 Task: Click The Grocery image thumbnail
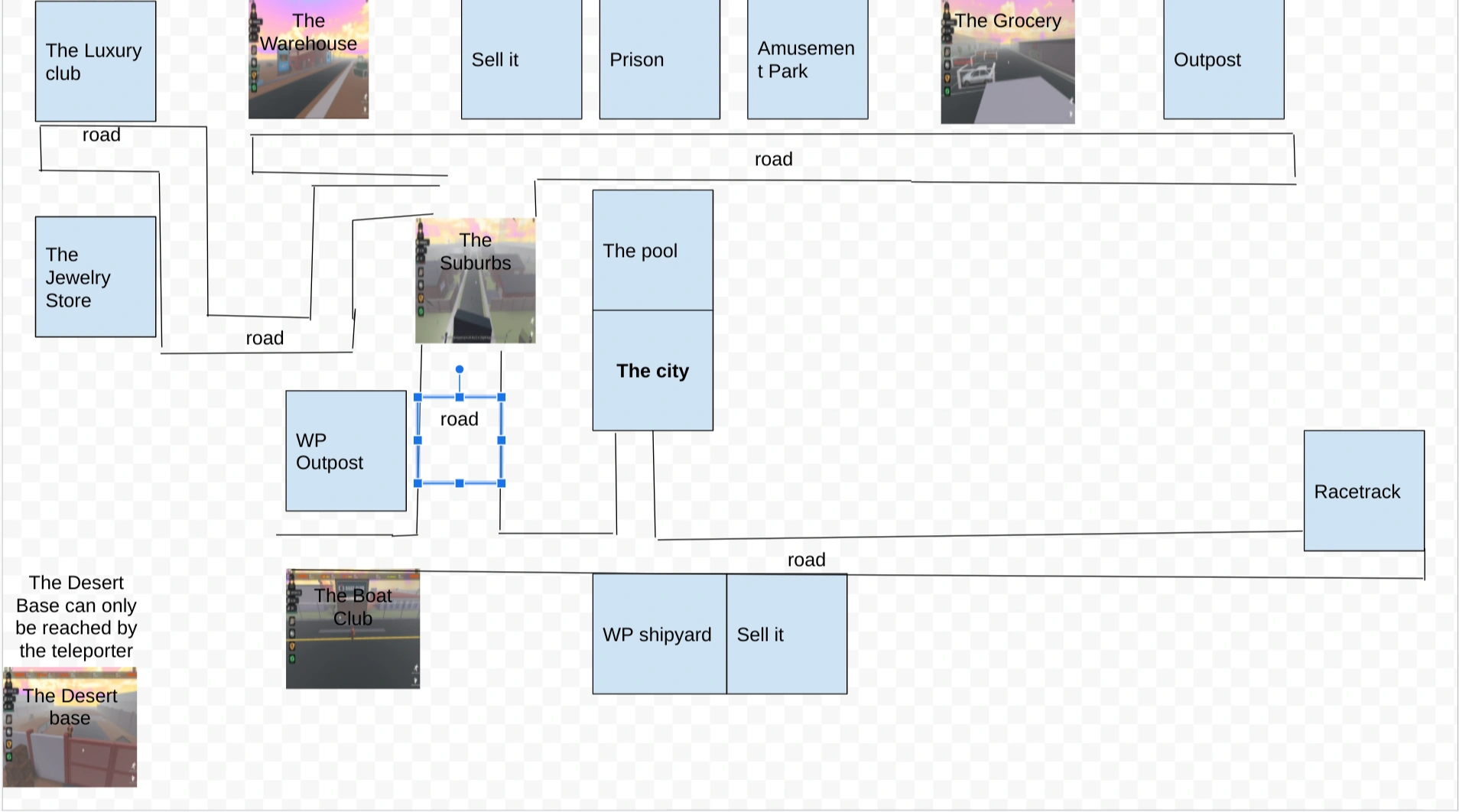[1006, 61]
